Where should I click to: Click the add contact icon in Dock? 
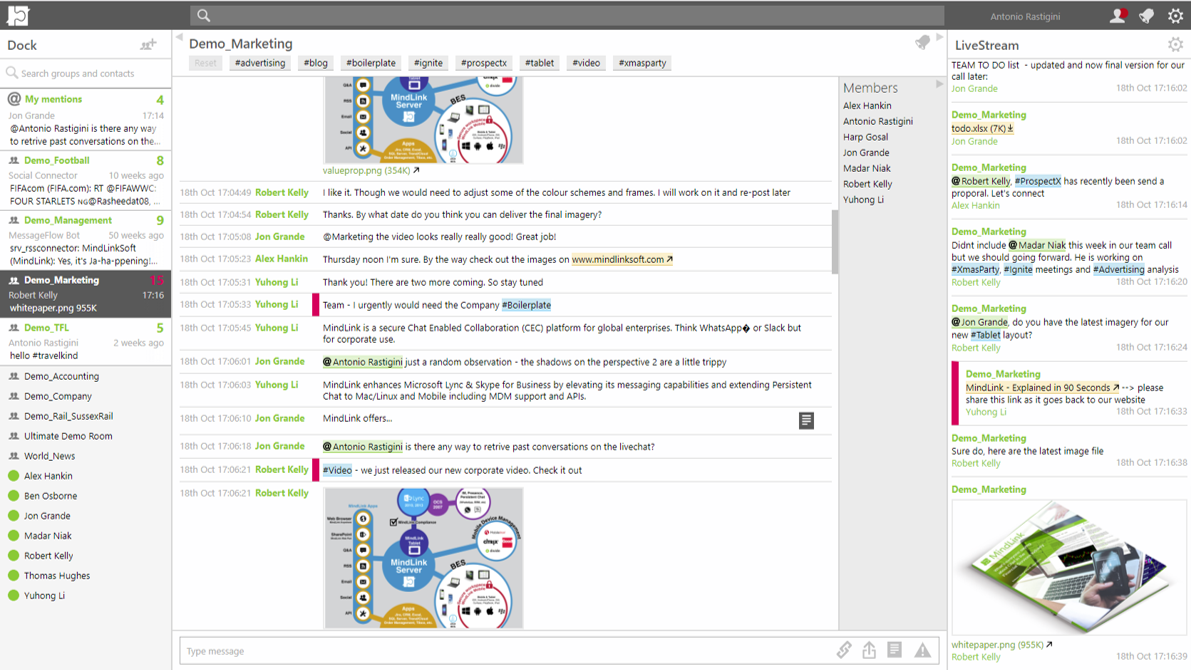pyautogui.click(x=148, y=45)
